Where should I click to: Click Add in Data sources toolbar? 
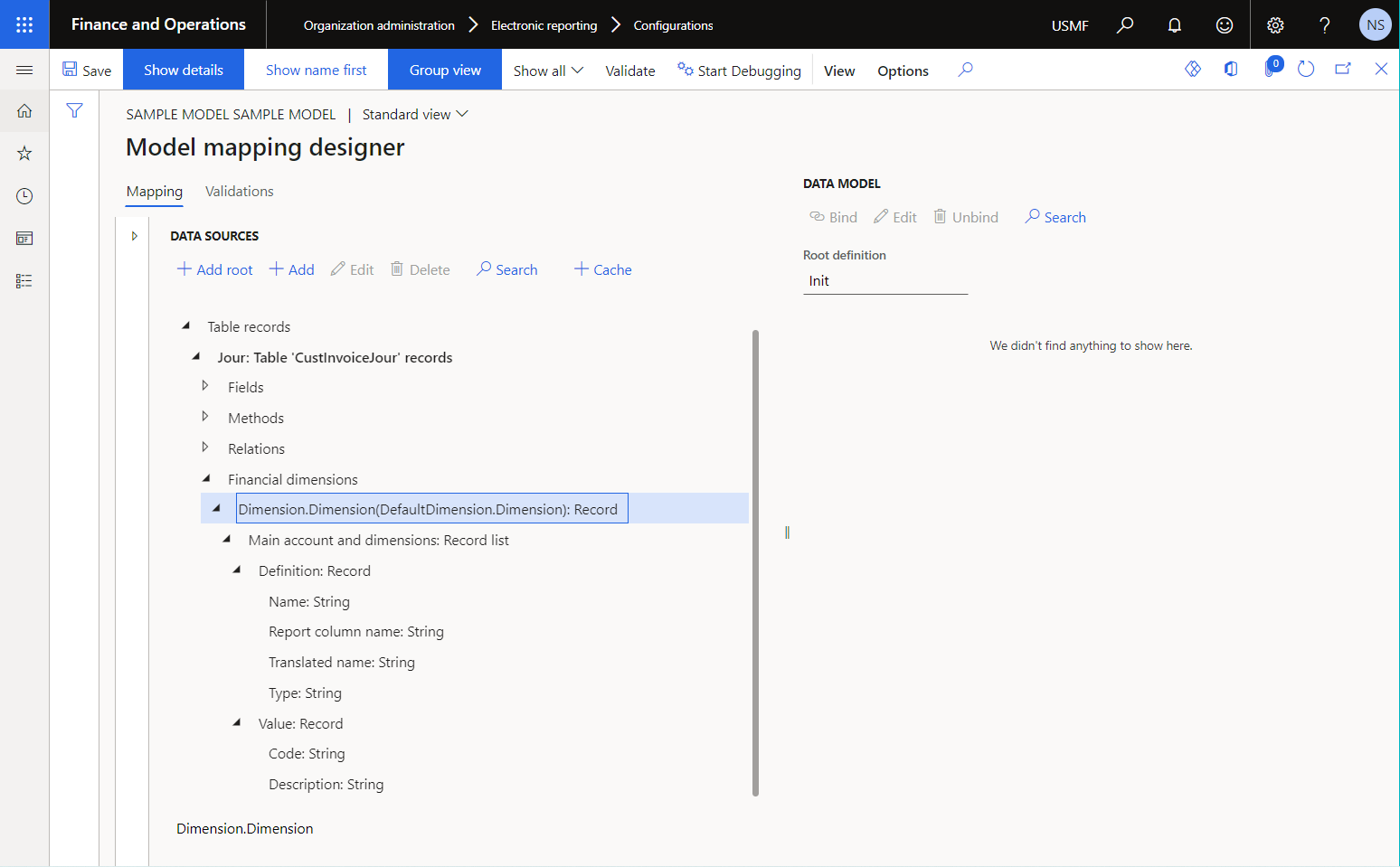click(292, 269)
